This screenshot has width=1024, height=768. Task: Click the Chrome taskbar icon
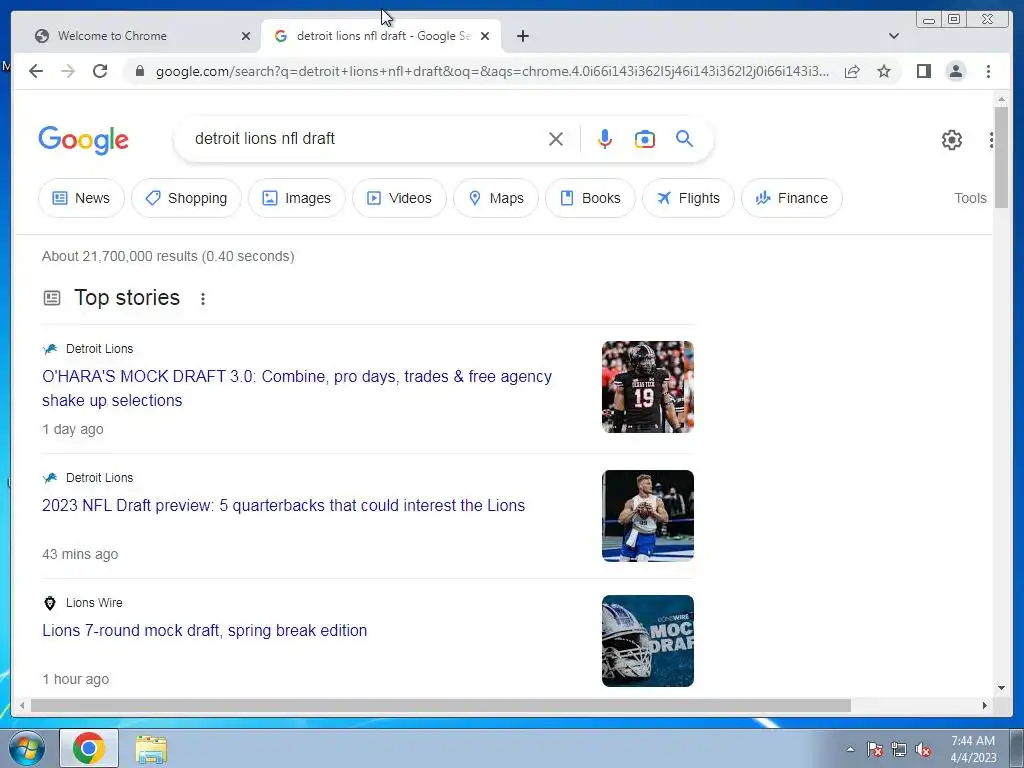pyautogui.click(x=89, y=748)
